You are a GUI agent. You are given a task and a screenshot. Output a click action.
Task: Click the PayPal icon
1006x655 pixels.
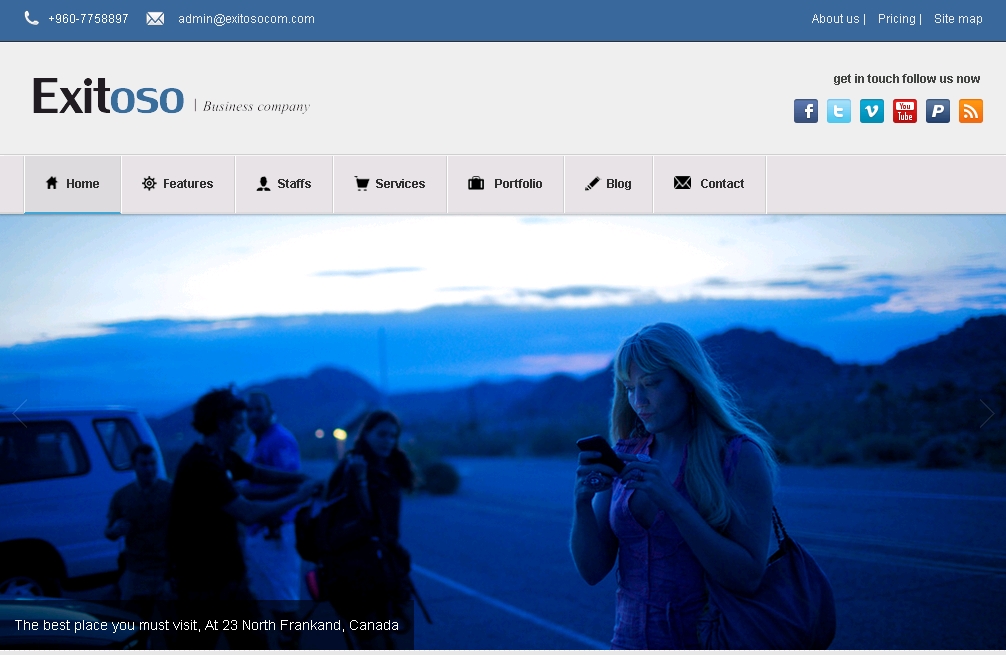pos(938,111)
